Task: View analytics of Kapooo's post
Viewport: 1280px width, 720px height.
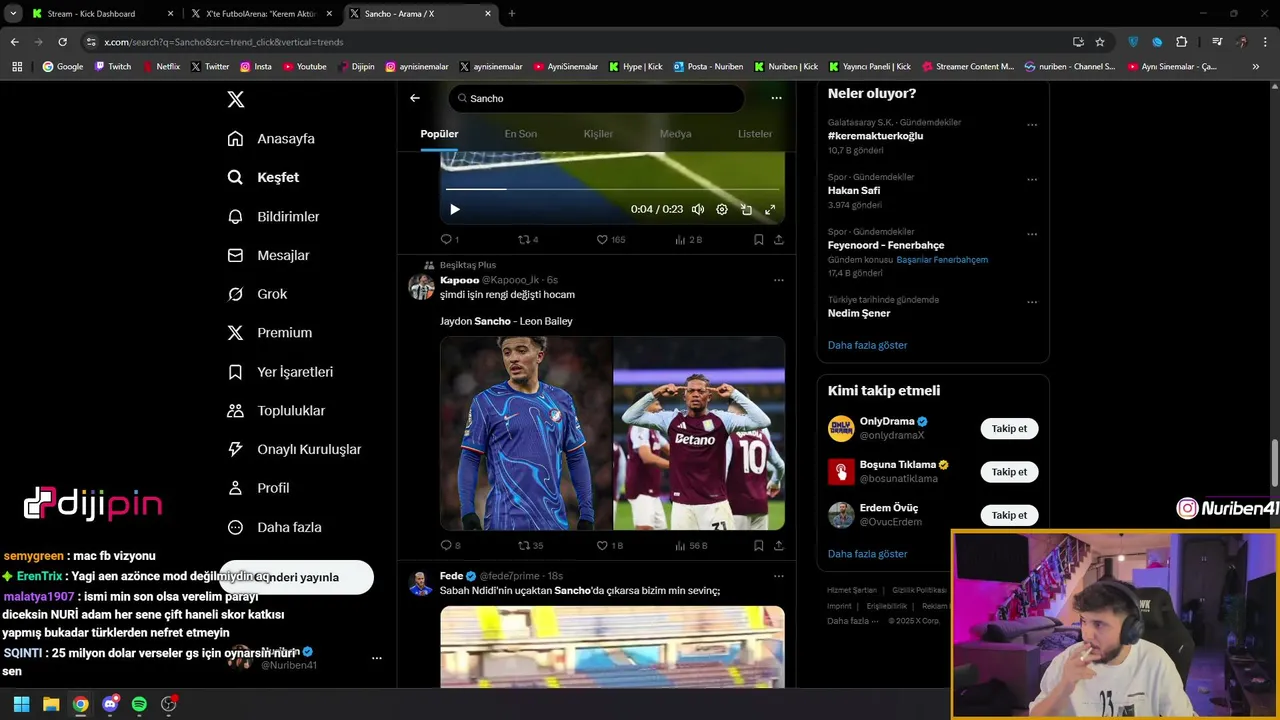Action: tap(691, 546)
